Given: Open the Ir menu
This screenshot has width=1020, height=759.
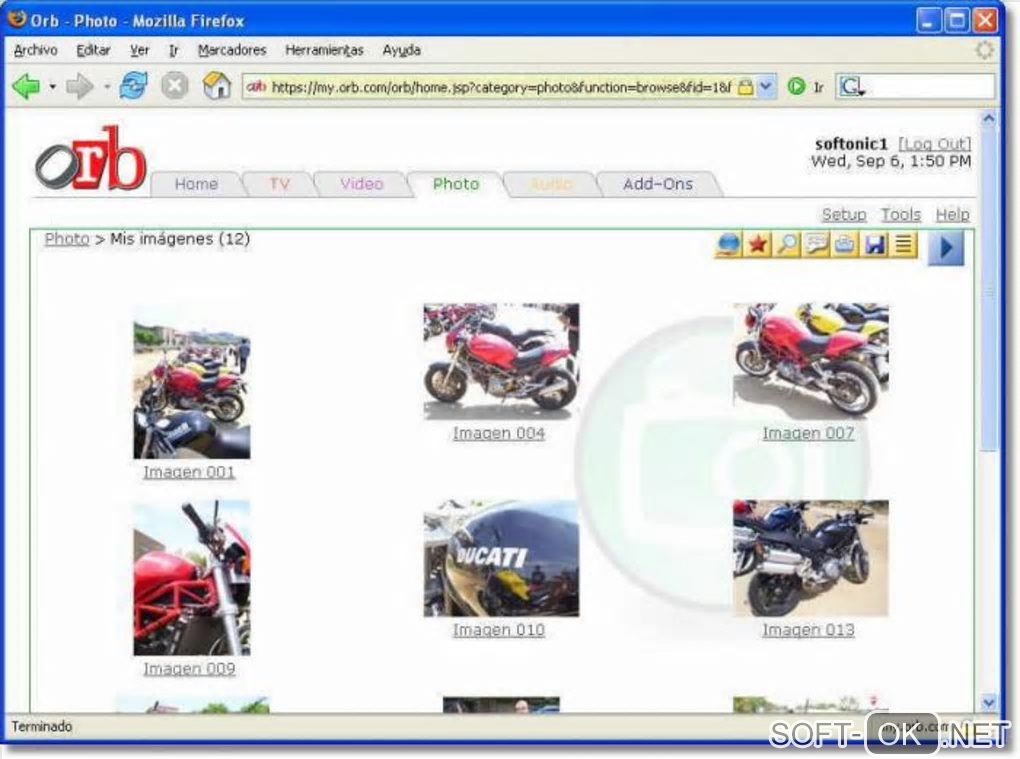Looking at the screenshot, I should pyautogui.click(x=174, y=50).
